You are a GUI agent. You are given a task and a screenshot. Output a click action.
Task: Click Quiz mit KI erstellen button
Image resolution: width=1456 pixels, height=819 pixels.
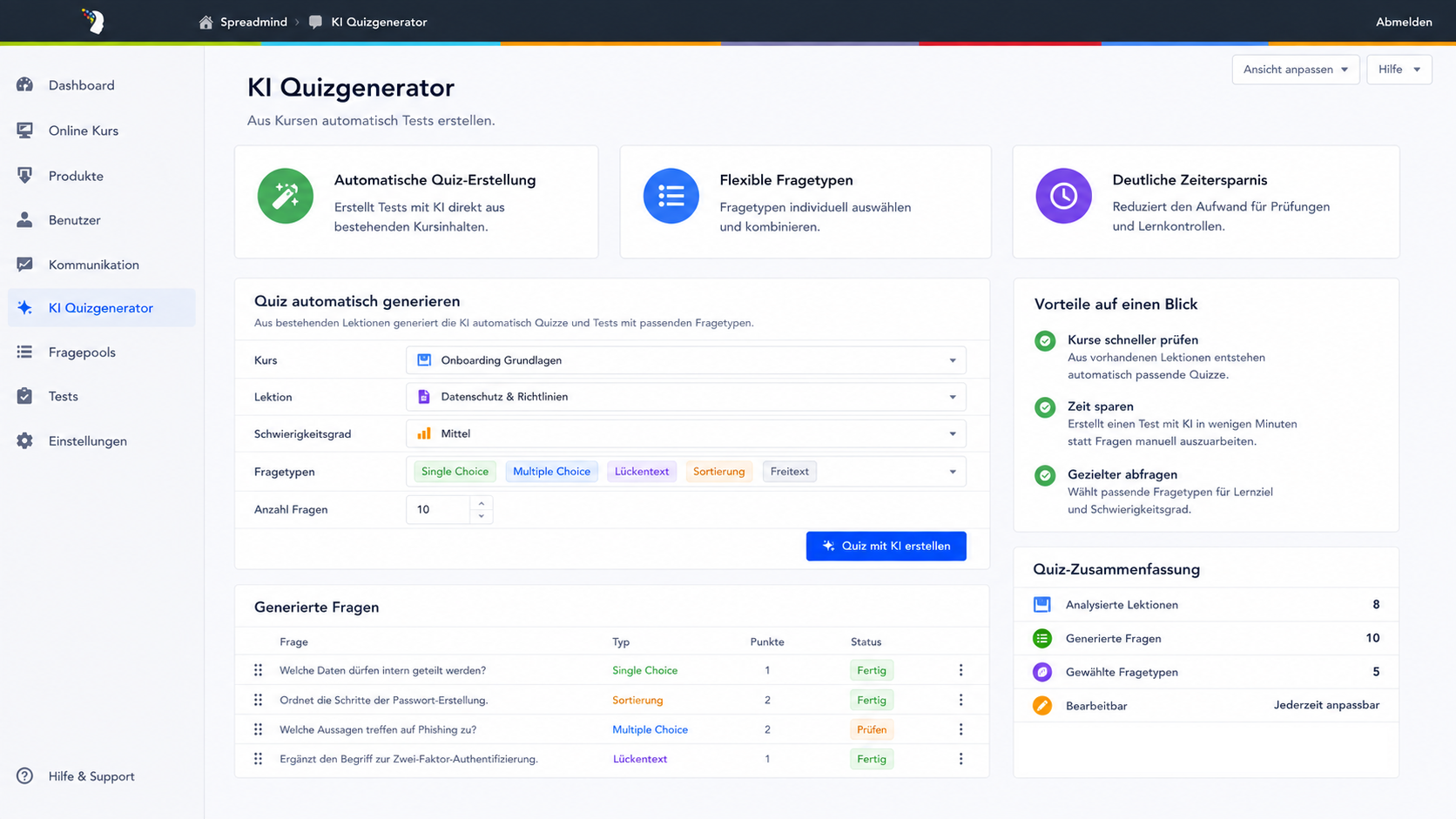(x=886, y=546)
